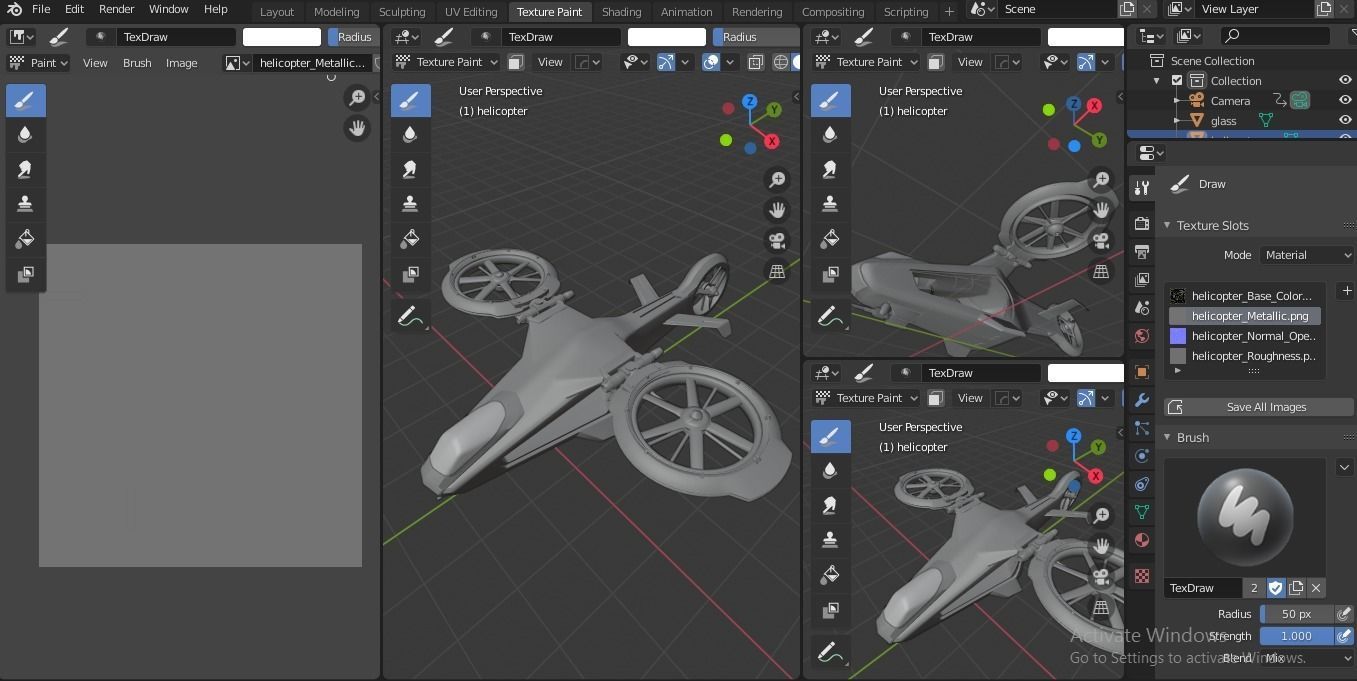Open the Brush menu in image editor
1357x681 pixels.
click(x=137, y=63)
